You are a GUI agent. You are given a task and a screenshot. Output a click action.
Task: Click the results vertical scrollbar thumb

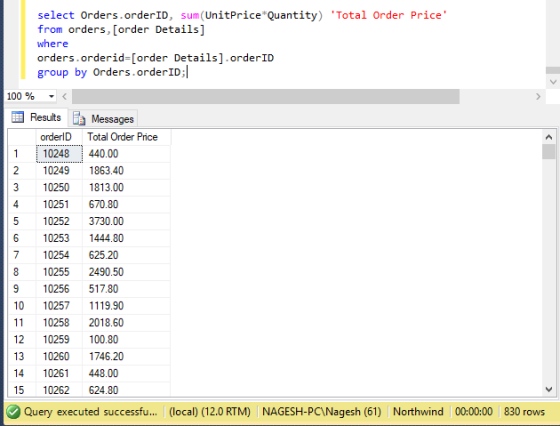[549, 152]
